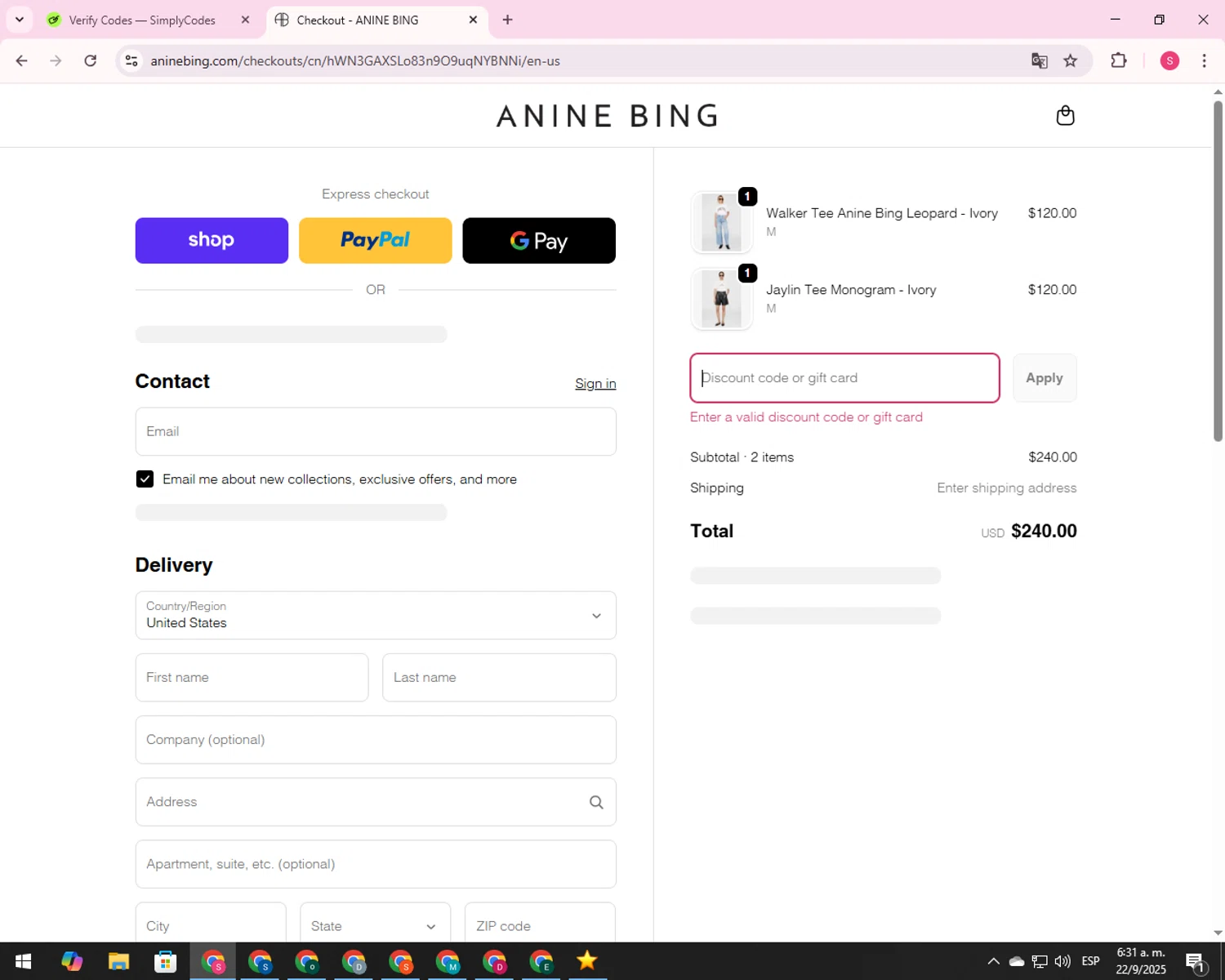Click the Last name field
1225x980 pixels.
coord(499,677)
